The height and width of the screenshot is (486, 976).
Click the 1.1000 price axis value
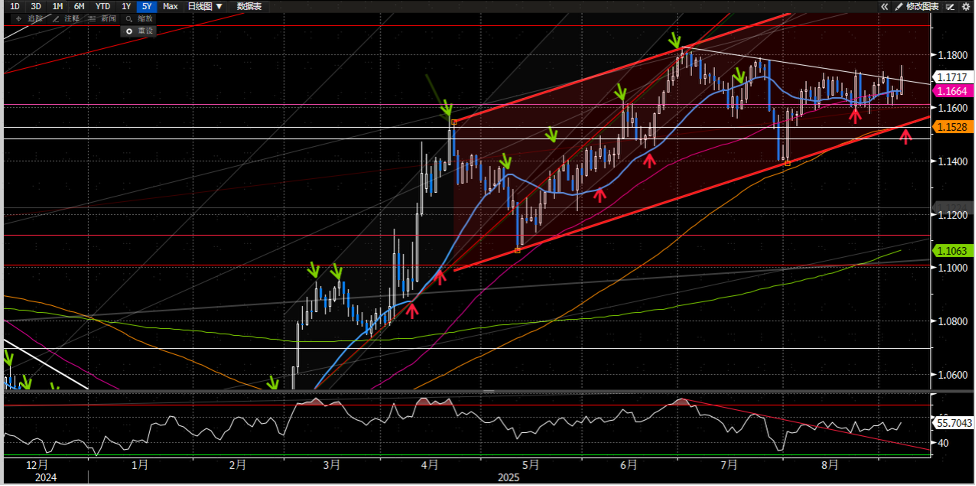coord(953,268)
